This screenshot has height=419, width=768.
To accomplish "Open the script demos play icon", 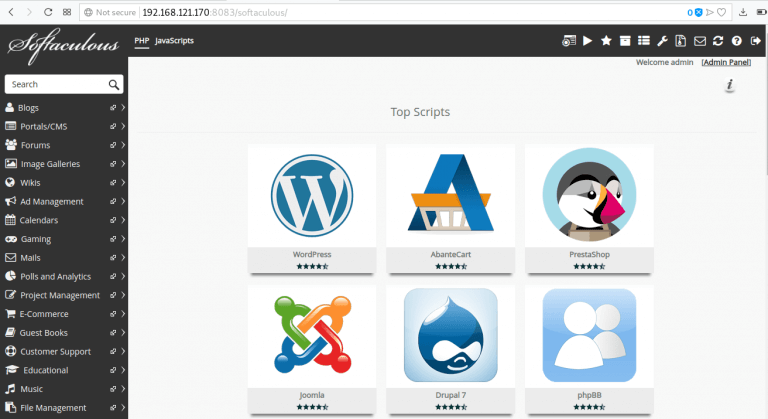I will [587, 41].
